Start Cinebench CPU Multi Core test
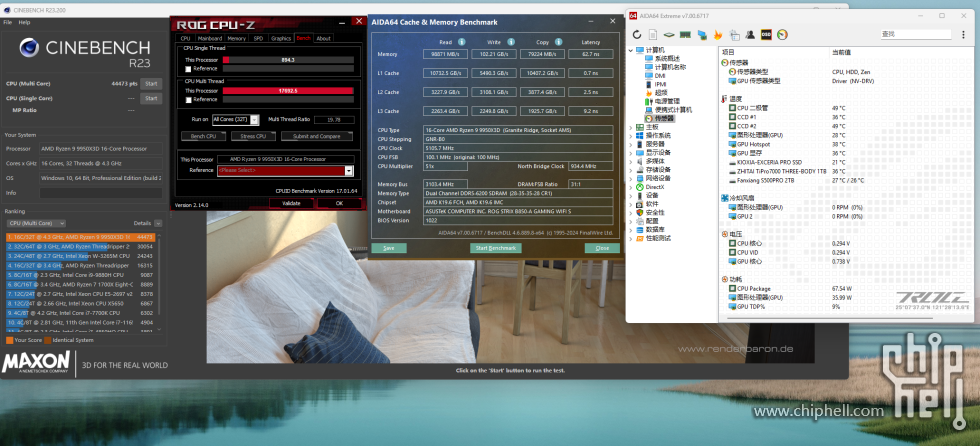The width and height of the screenshot is (980, 446). coord(151,84)
